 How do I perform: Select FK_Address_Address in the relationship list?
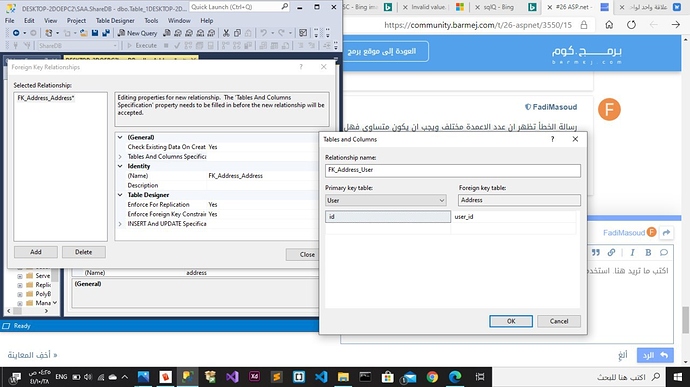46,98
